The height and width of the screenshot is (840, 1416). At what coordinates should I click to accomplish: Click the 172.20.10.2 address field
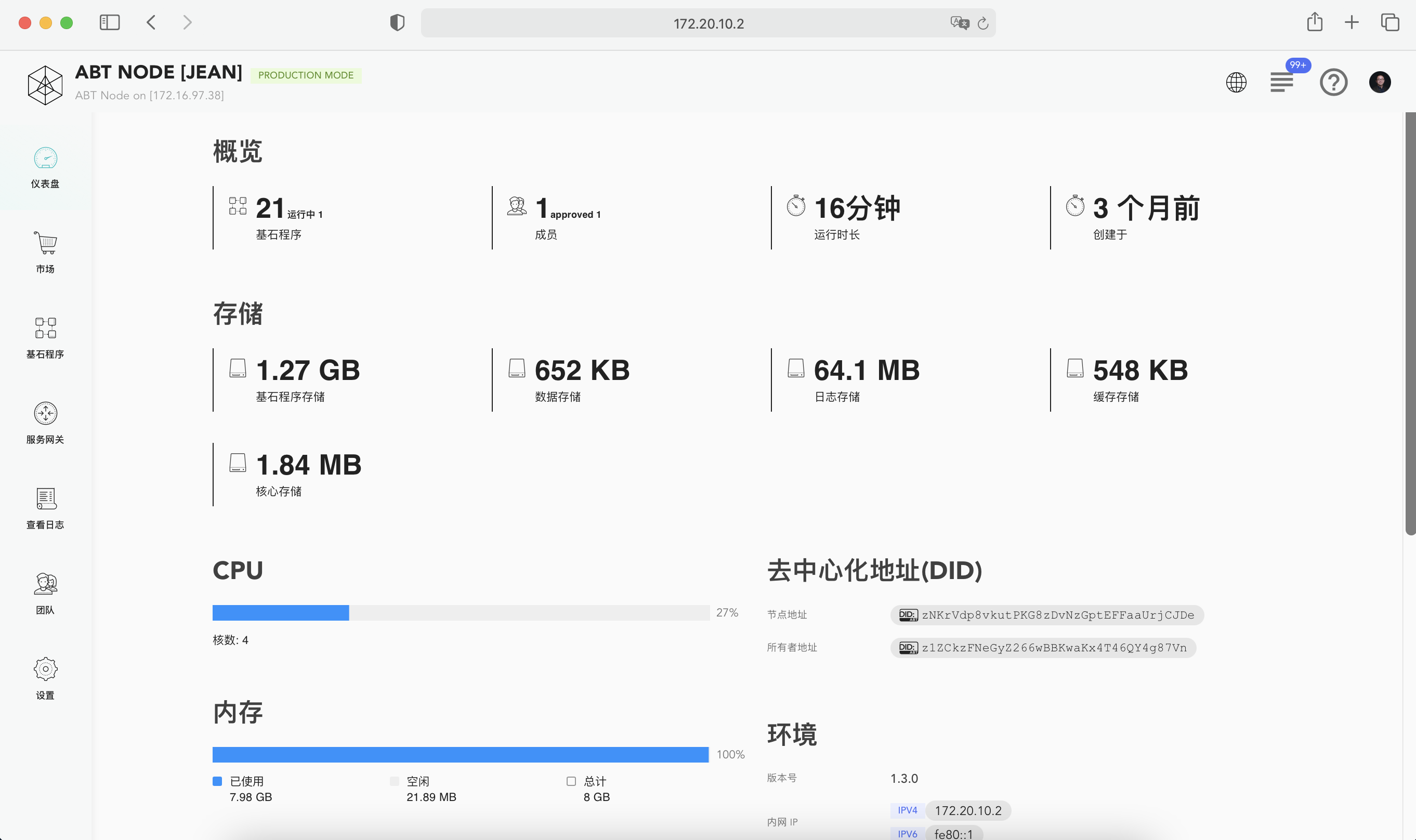[x=707, y=23]
